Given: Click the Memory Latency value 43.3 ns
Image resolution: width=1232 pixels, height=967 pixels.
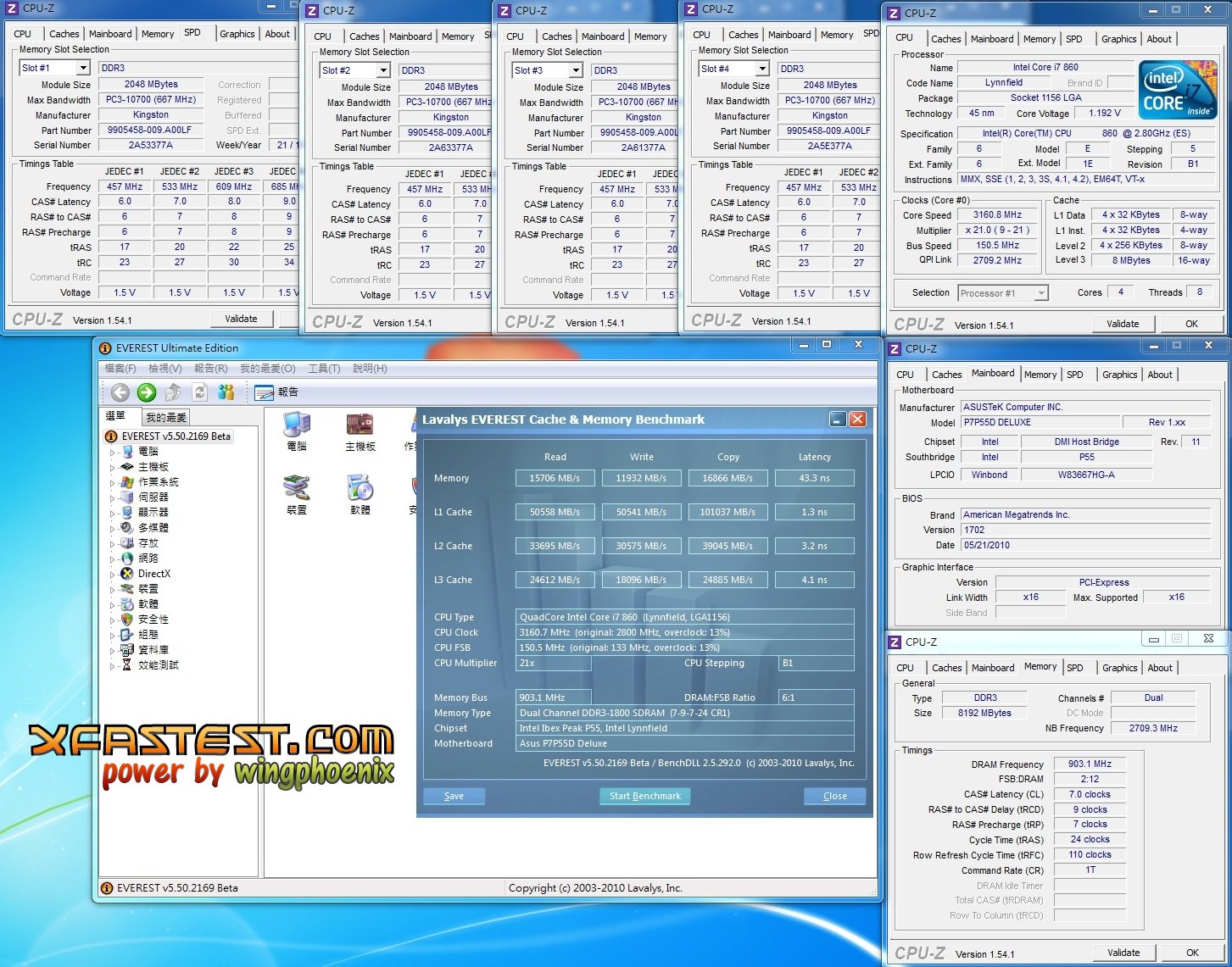Looking at the screenshot, I should (x=815, y=478).
